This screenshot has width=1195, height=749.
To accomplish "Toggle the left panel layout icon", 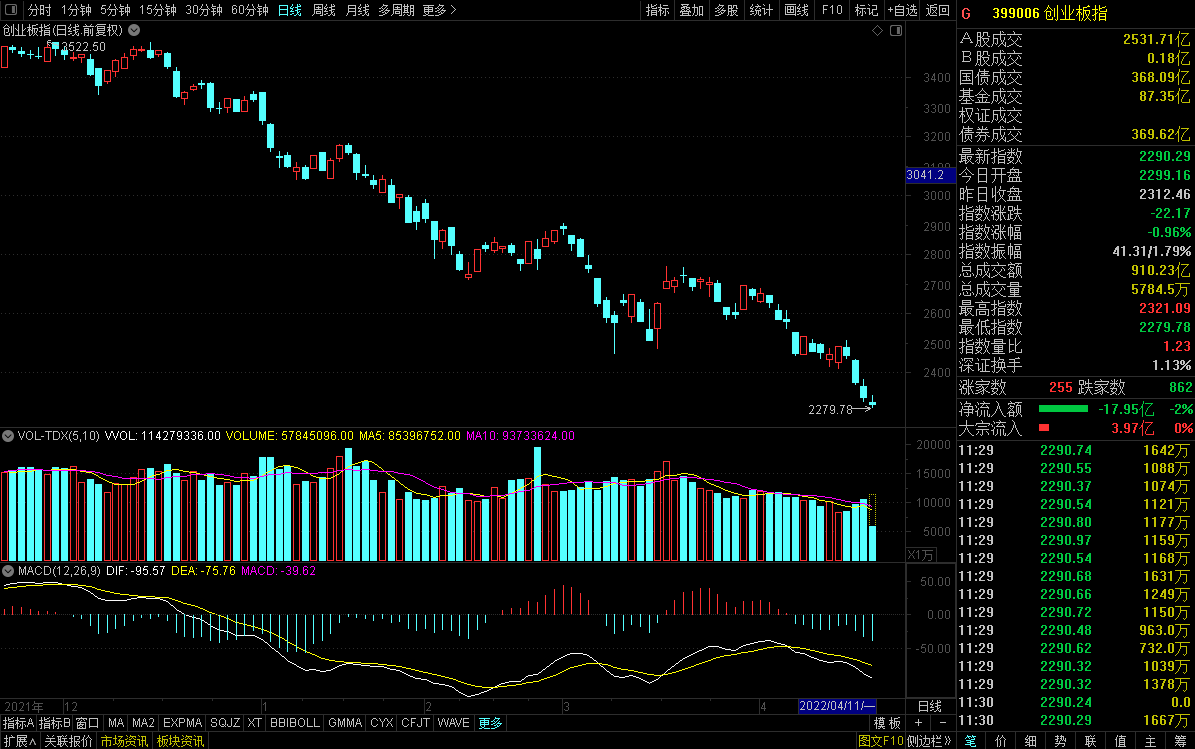I will [x=11, y=10].
